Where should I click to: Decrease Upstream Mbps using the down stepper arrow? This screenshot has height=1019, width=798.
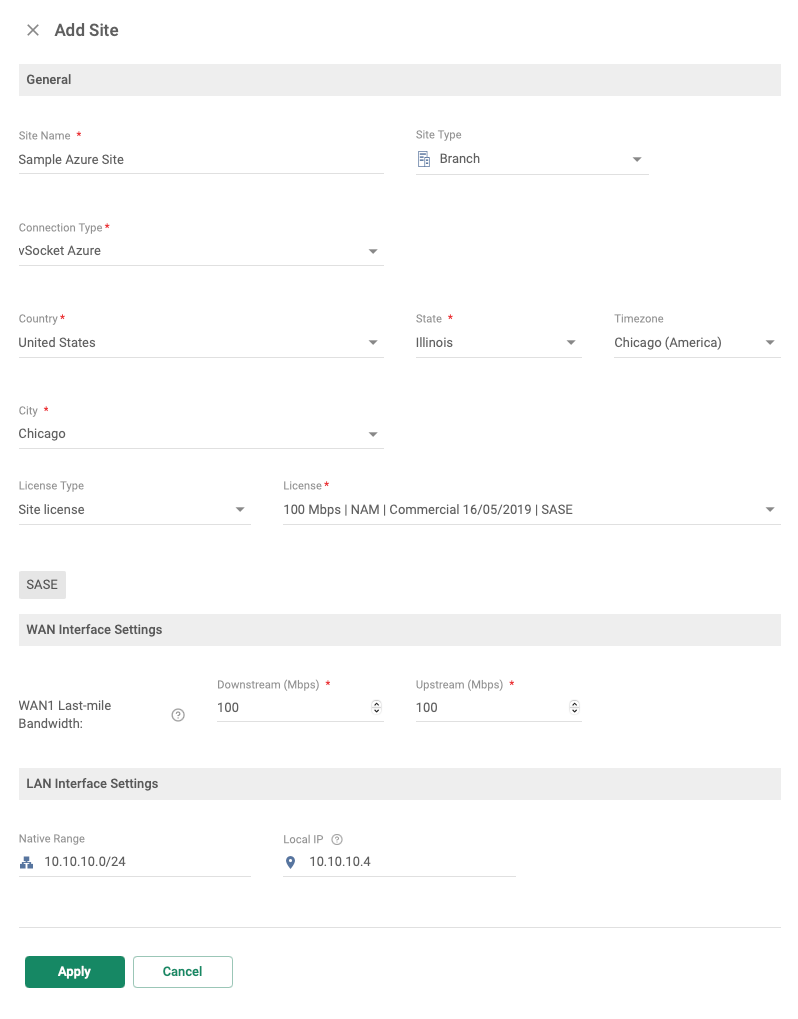point(573,711)
